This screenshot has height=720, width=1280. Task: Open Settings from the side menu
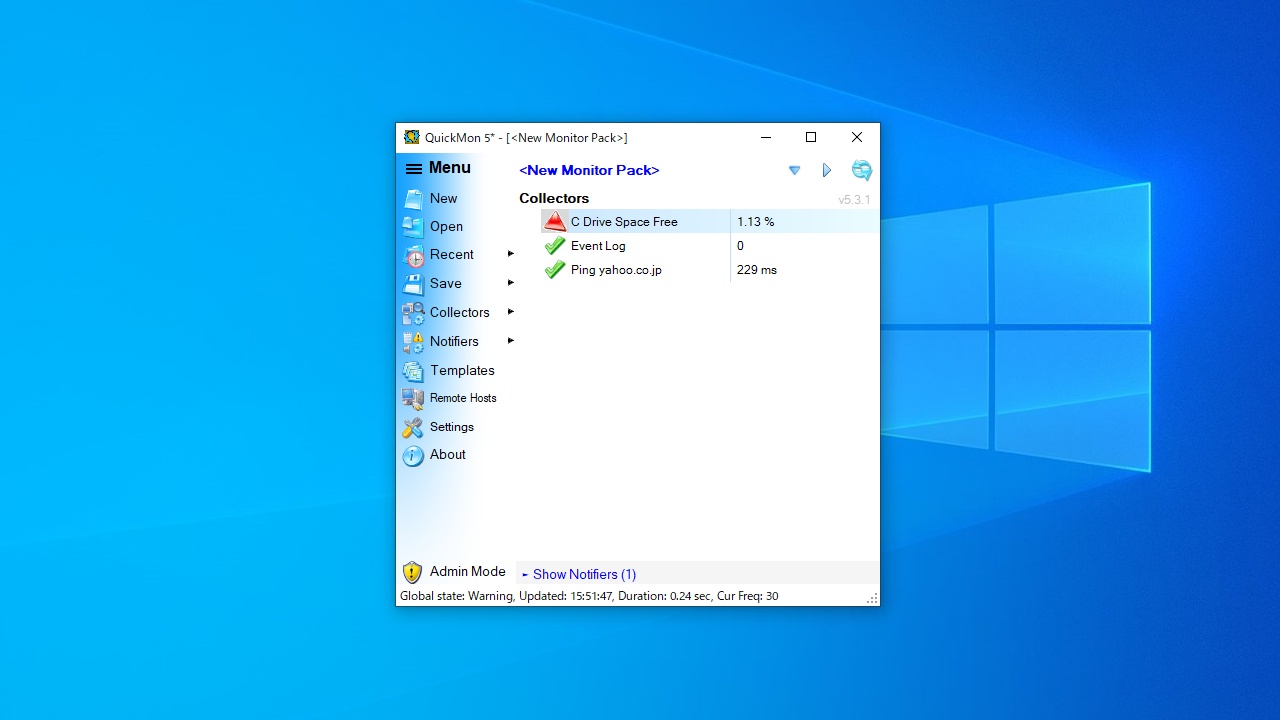point(452,427)
